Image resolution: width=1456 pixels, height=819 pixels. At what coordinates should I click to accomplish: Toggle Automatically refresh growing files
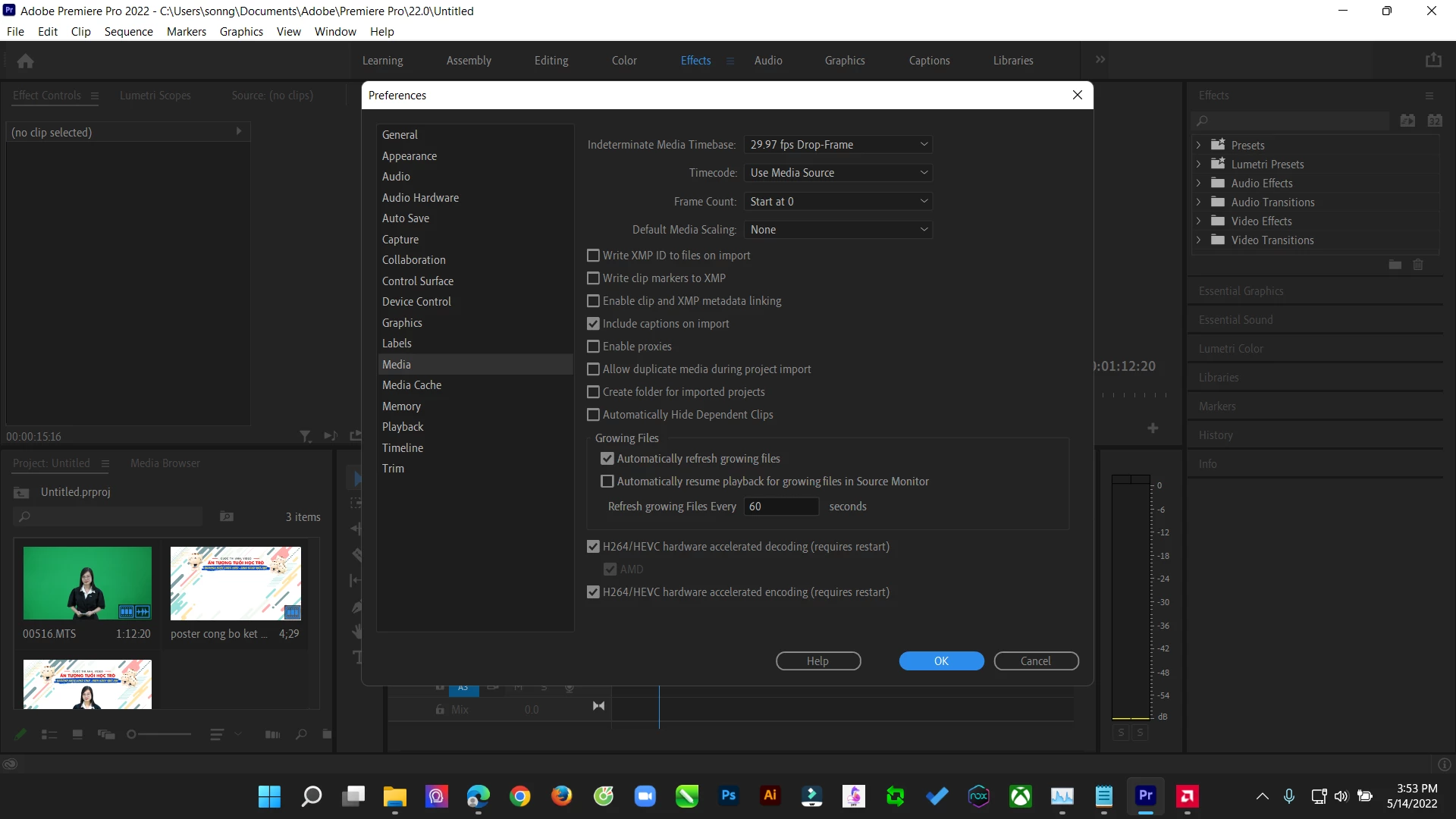607,459
